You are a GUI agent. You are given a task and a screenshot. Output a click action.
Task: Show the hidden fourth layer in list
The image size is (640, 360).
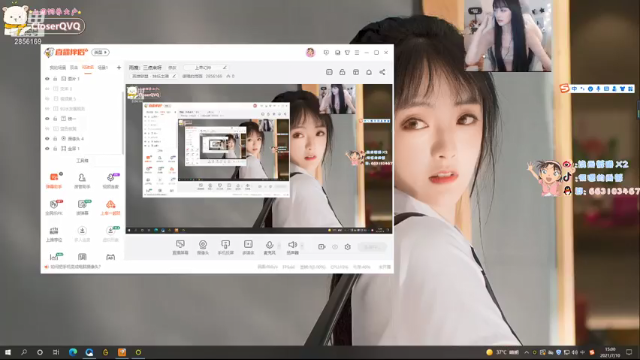coord(47,109)
